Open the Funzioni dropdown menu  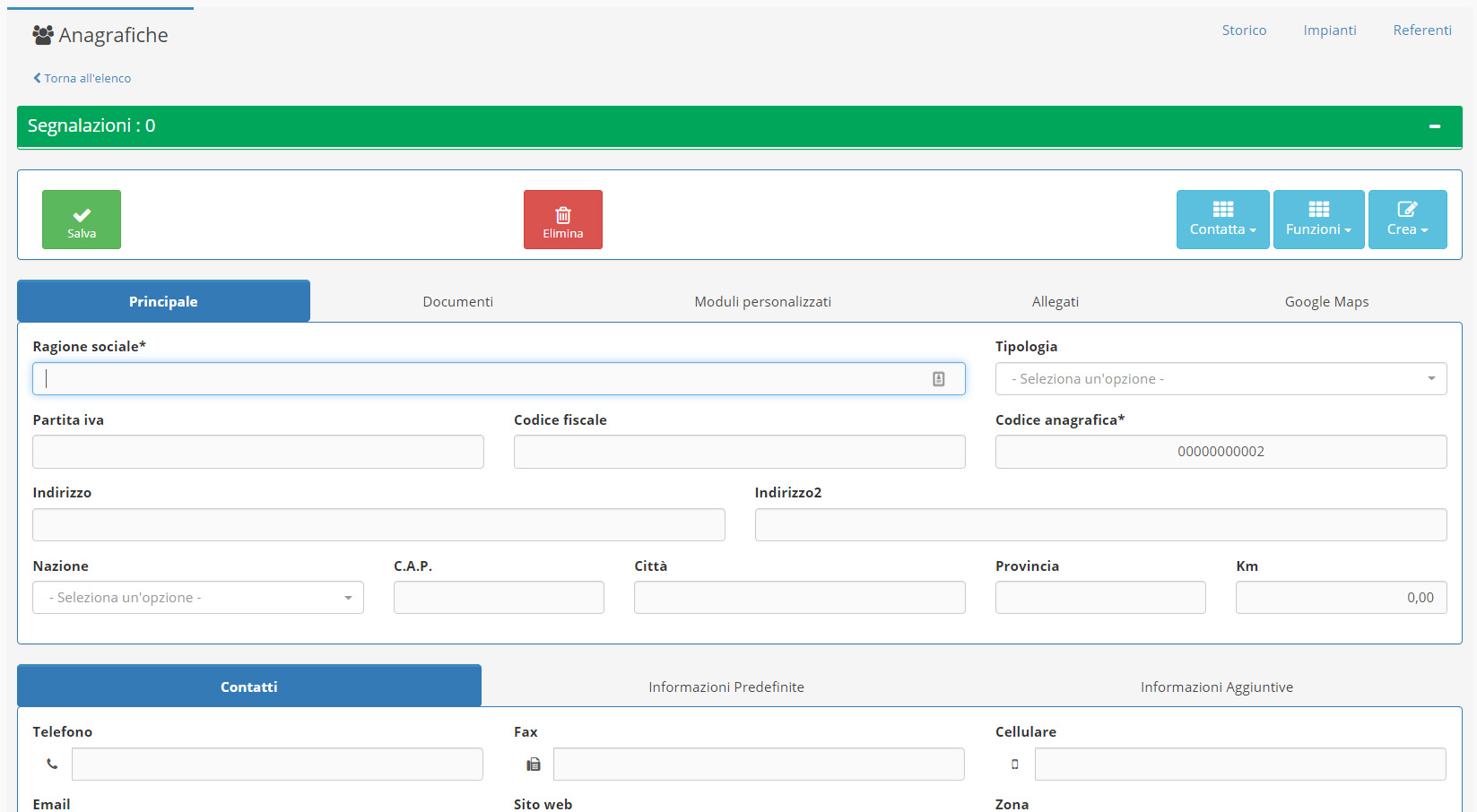pyautogui.click(x=1318, y=220)
